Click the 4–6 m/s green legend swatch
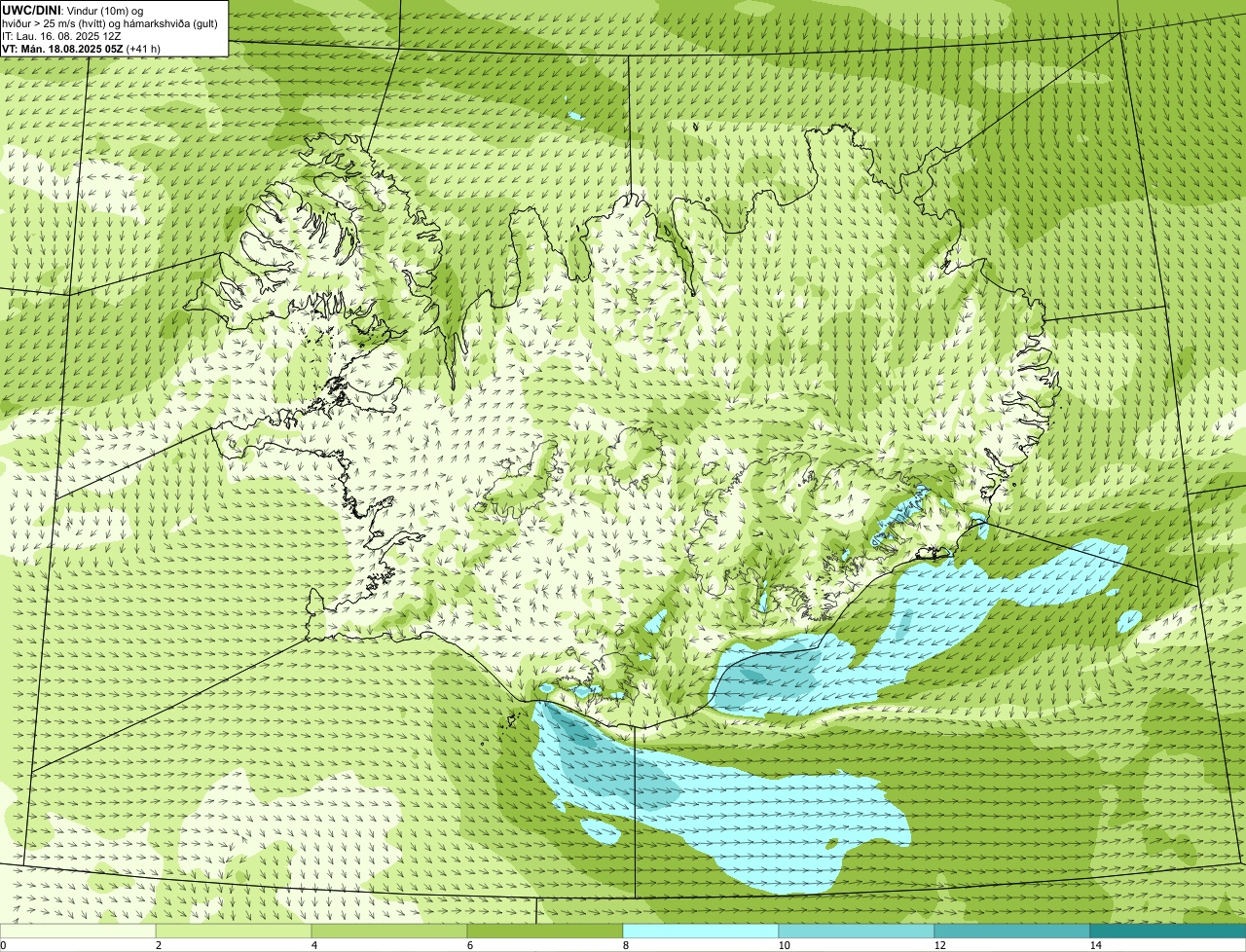This screenshot has width=1246, height=952. click(389, 931)
